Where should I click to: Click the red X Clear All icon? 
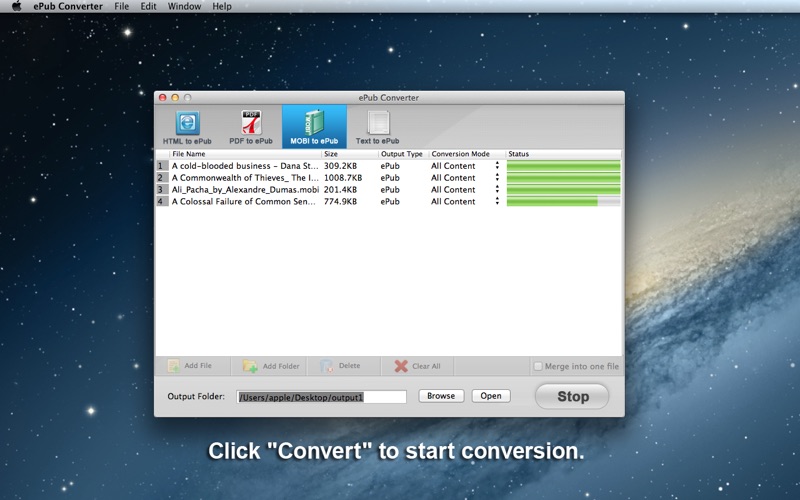[x=401, y=366]
